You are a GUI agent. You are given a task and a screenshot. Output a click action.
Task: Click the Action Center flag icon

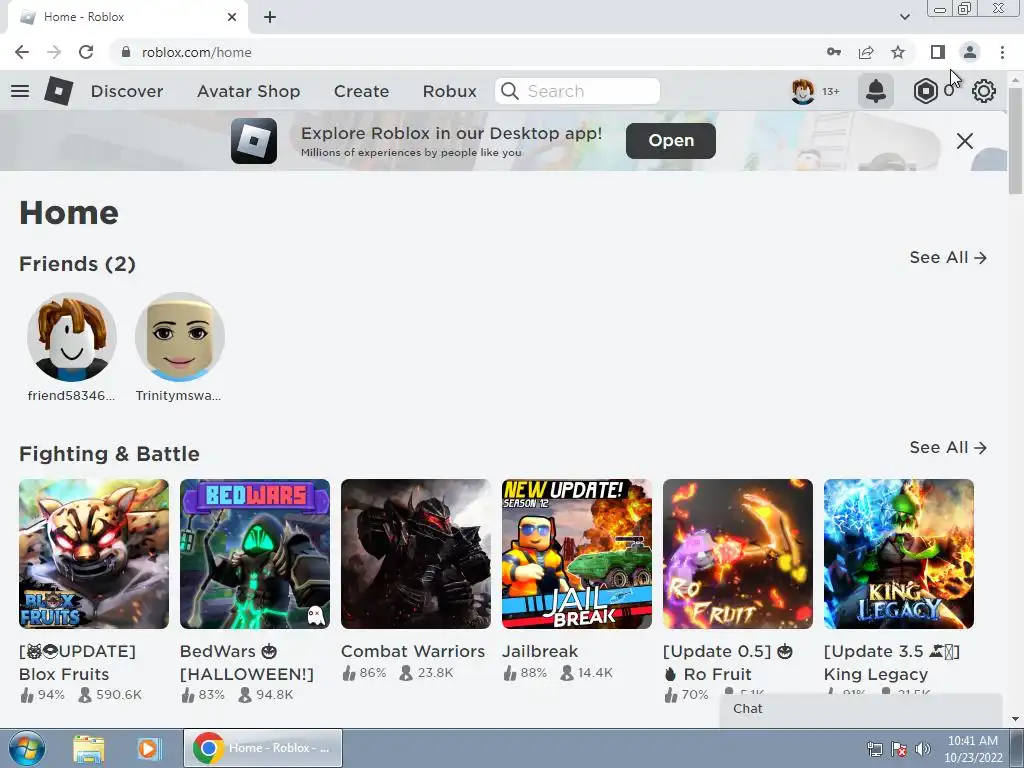(899, 749)
